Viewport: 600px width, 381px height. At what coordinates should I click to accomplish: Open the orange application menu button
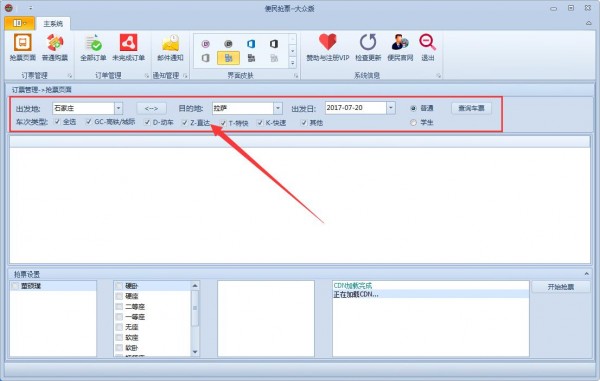tap(20, 23)
